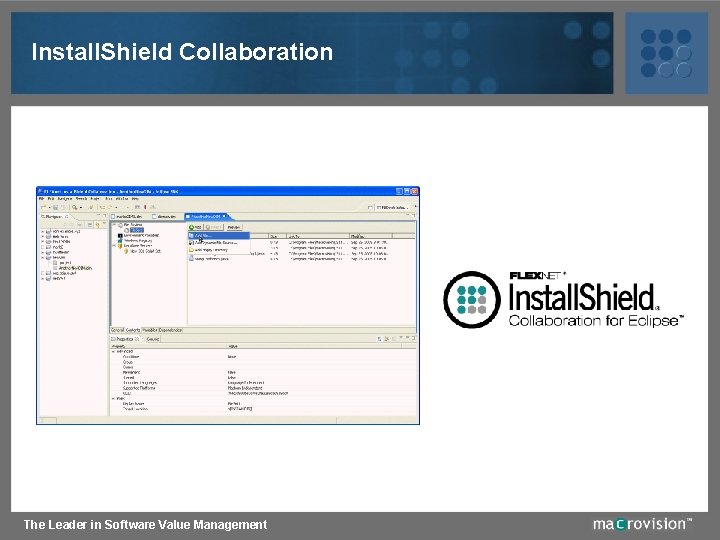Select the last java file table row

(301, 259)
